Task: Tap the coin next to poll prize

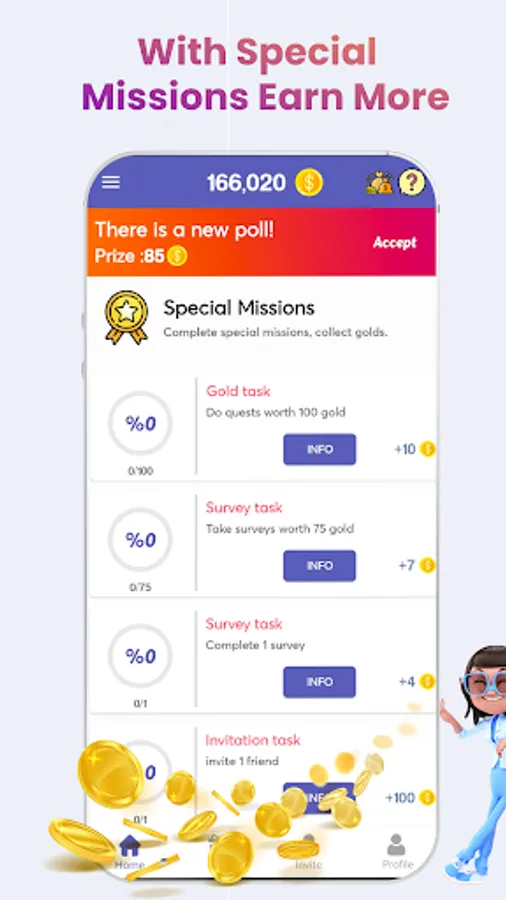Action: [177, 256]
